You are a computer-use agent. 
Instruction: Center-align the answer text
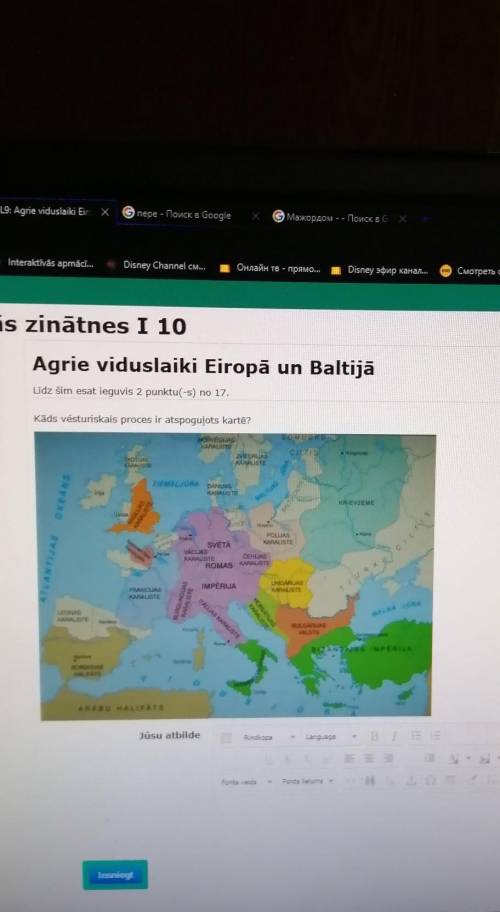(x=369, y=758)
